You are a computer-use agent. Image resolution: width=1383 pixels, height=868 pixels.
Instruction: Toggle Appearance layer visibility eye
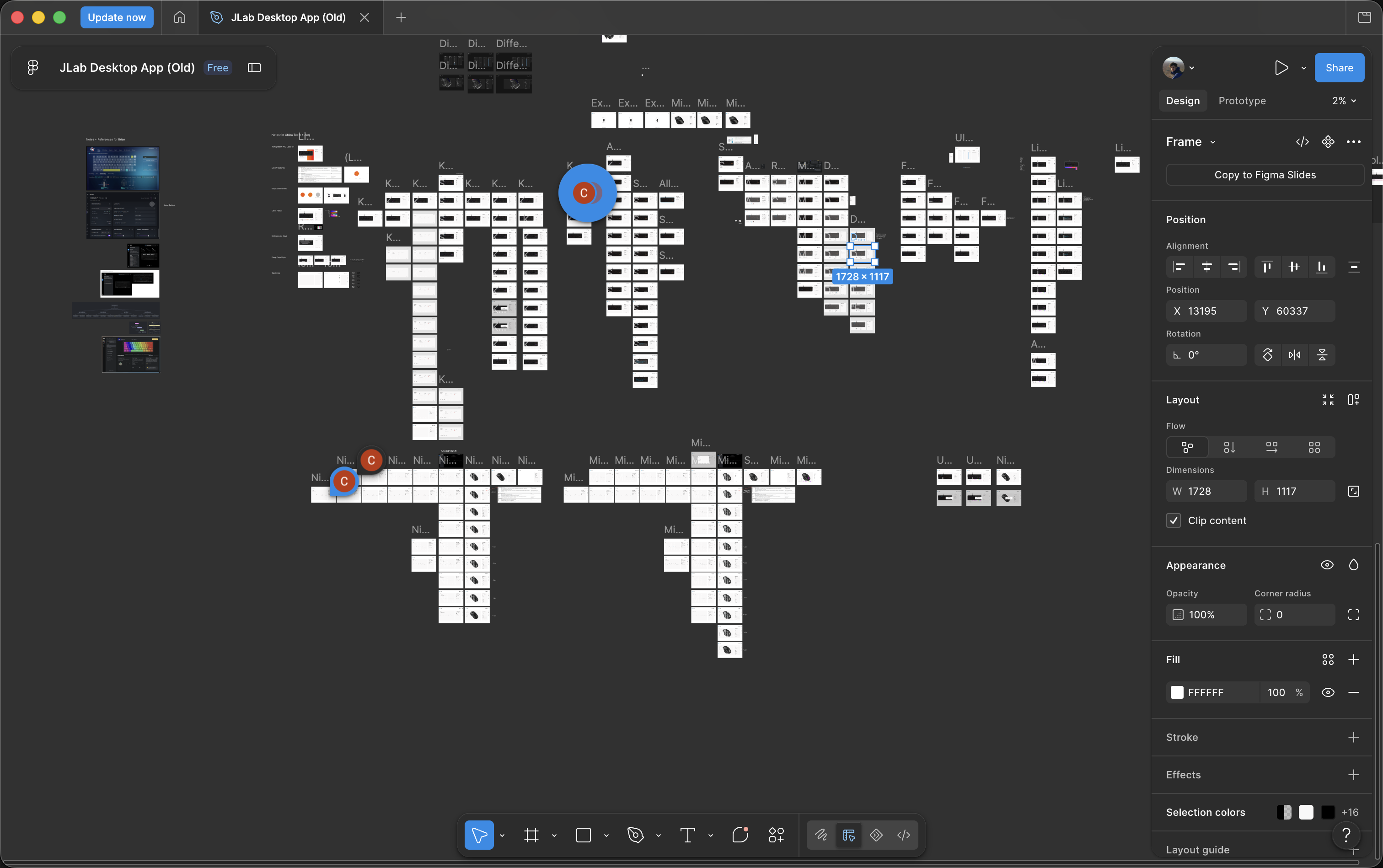click(x=1327, y=565)
